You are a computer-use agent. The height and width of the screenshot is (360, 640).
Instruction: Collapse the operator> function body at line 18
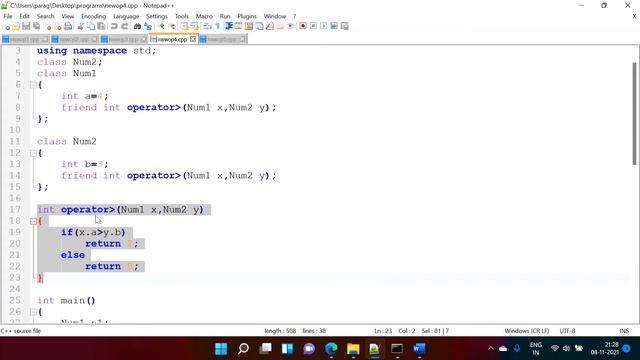pos(33,221)
